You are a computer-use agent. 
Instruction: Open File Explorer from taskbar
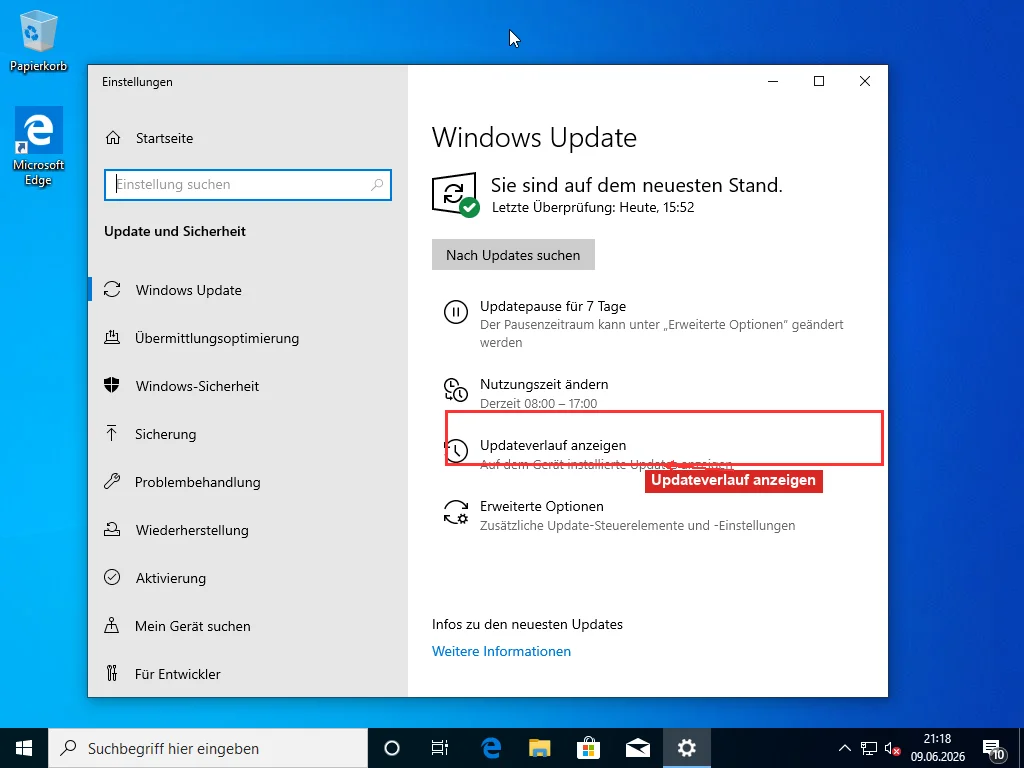[x=539, y=748]
